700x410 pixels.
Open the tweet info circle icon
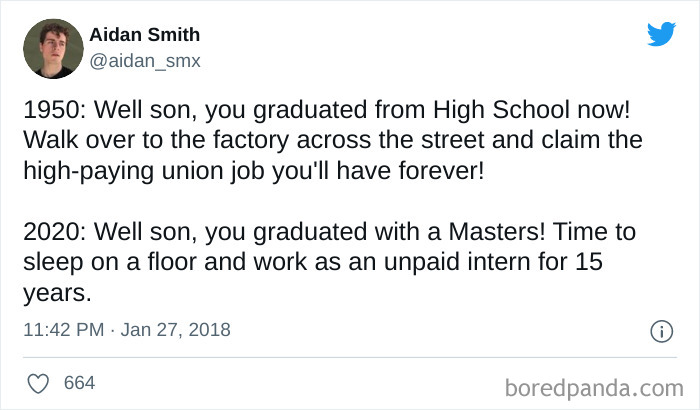(660, 330)
